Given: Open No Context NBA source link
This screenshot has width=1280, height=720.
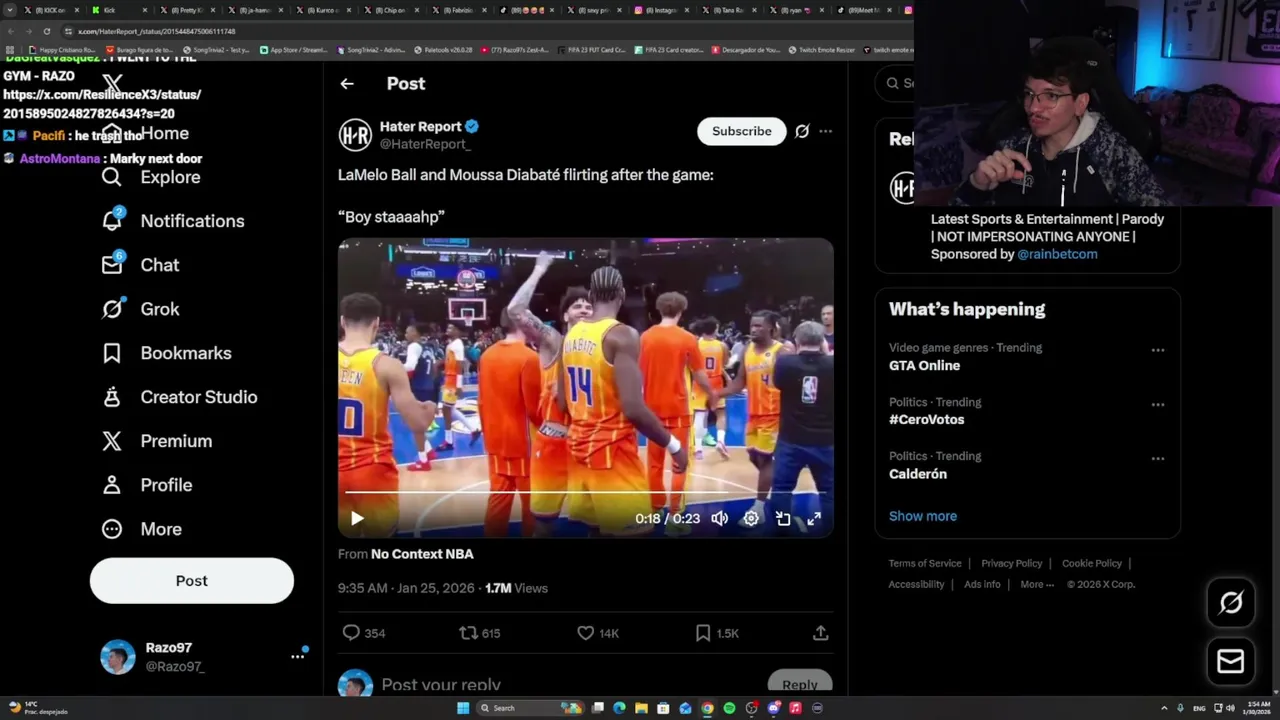Looking at the screenshot, I should click(422, 554).
